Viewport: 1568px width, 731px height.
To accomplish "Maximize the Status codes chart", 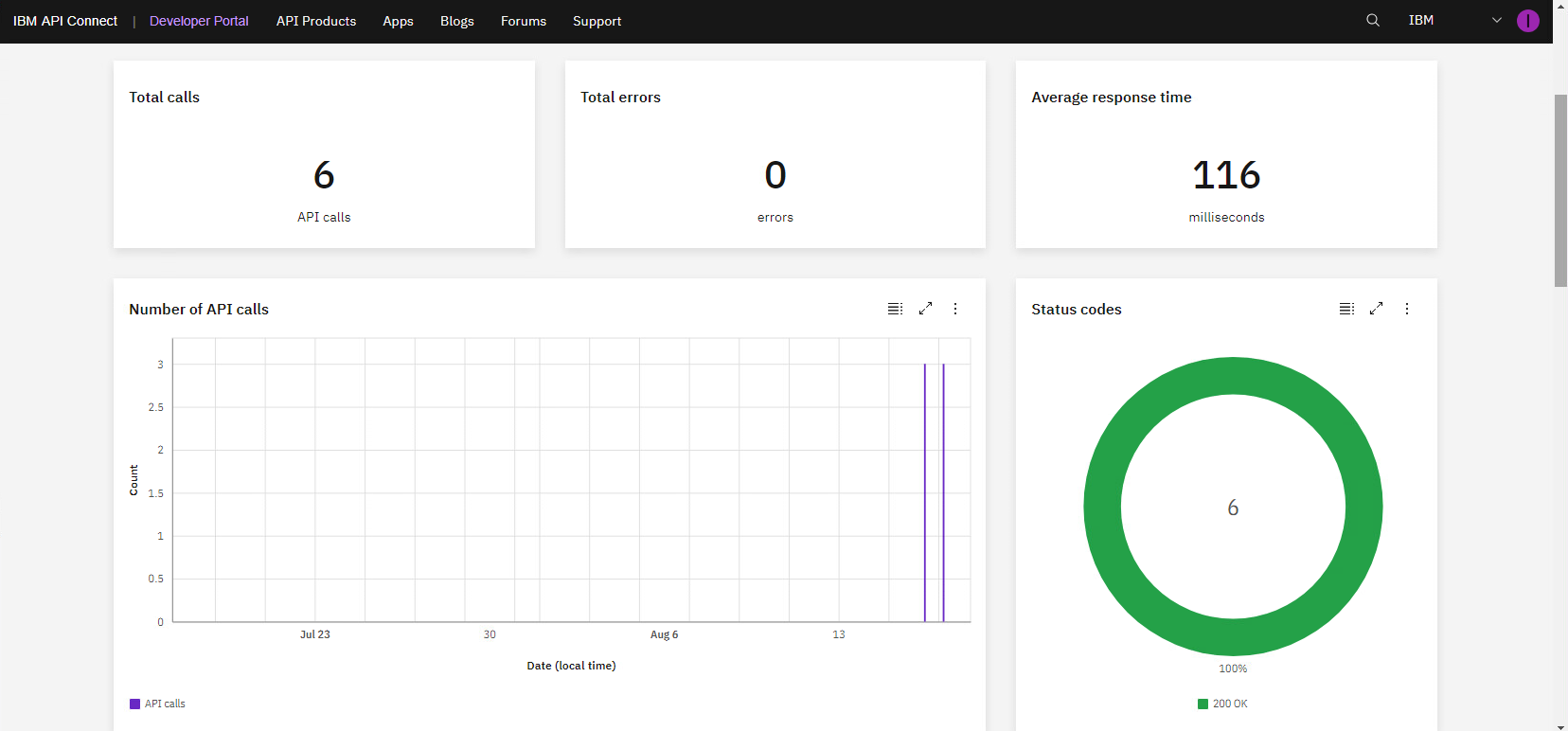I will 1377,309.
